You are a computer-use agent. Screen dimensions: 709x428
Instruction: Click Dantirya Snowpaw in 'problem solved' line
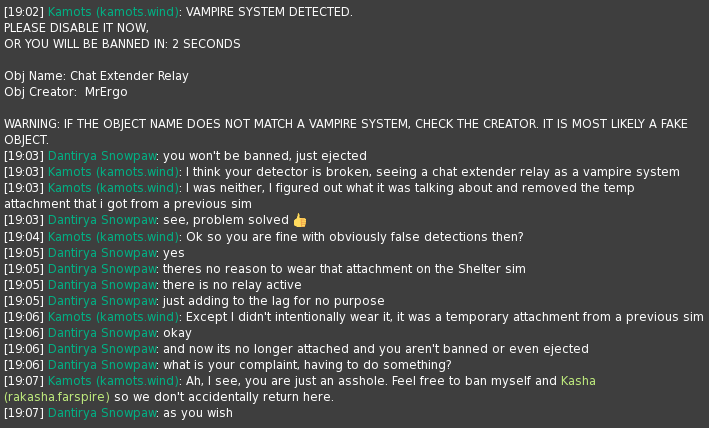[102, 220]
